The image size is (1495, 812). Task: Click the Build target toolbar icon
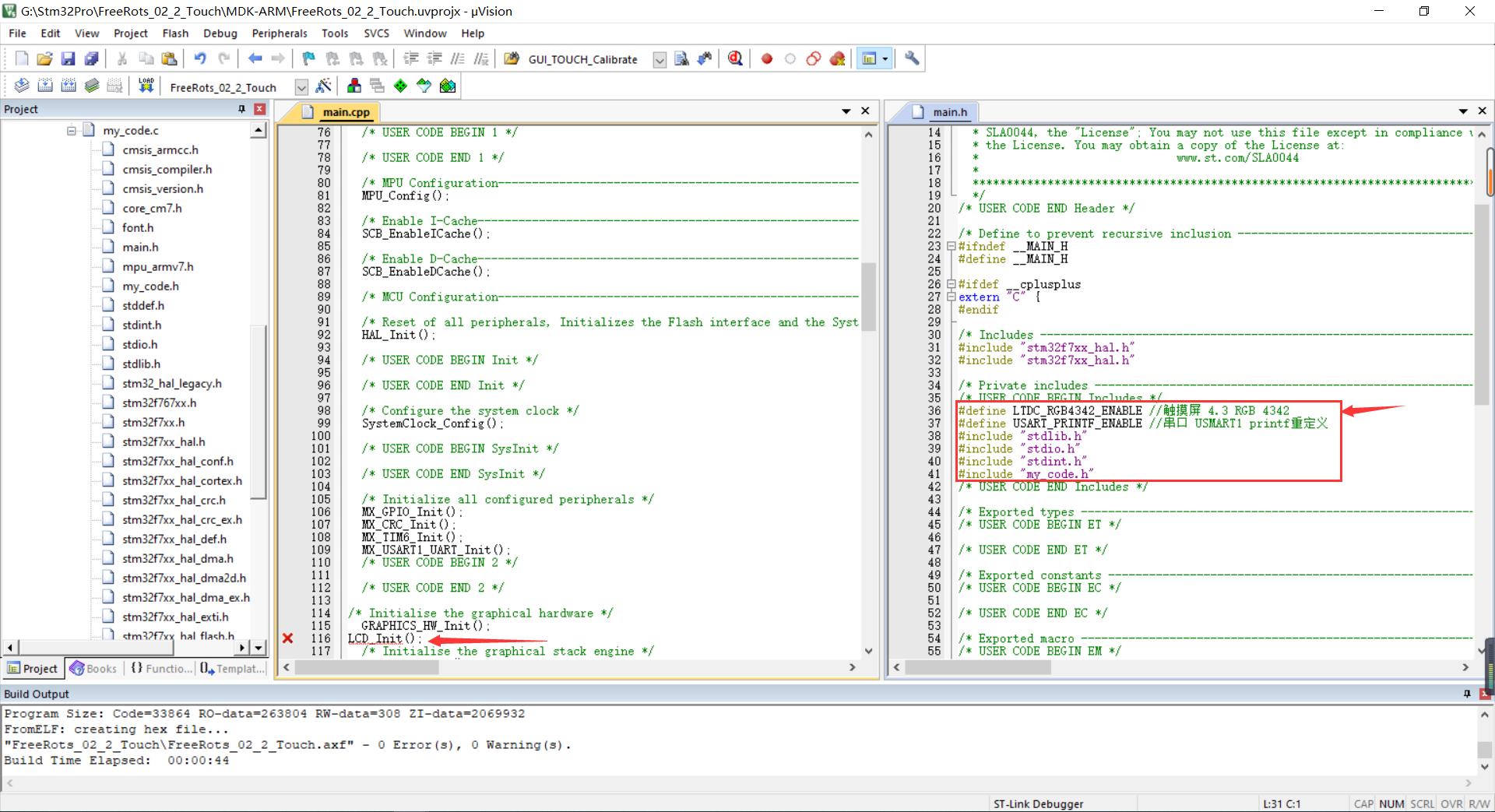point(45,86)
